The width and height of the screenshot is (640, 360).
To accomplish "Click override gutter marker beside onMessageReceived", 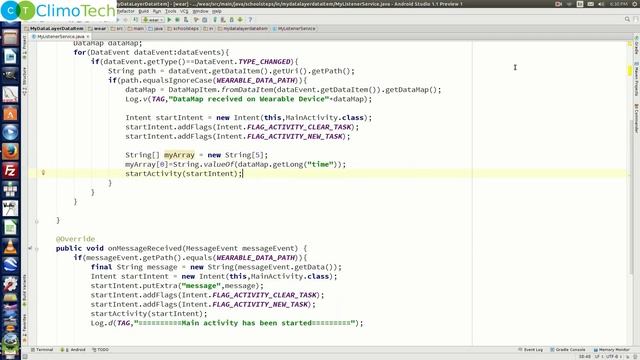I will 30,248.
